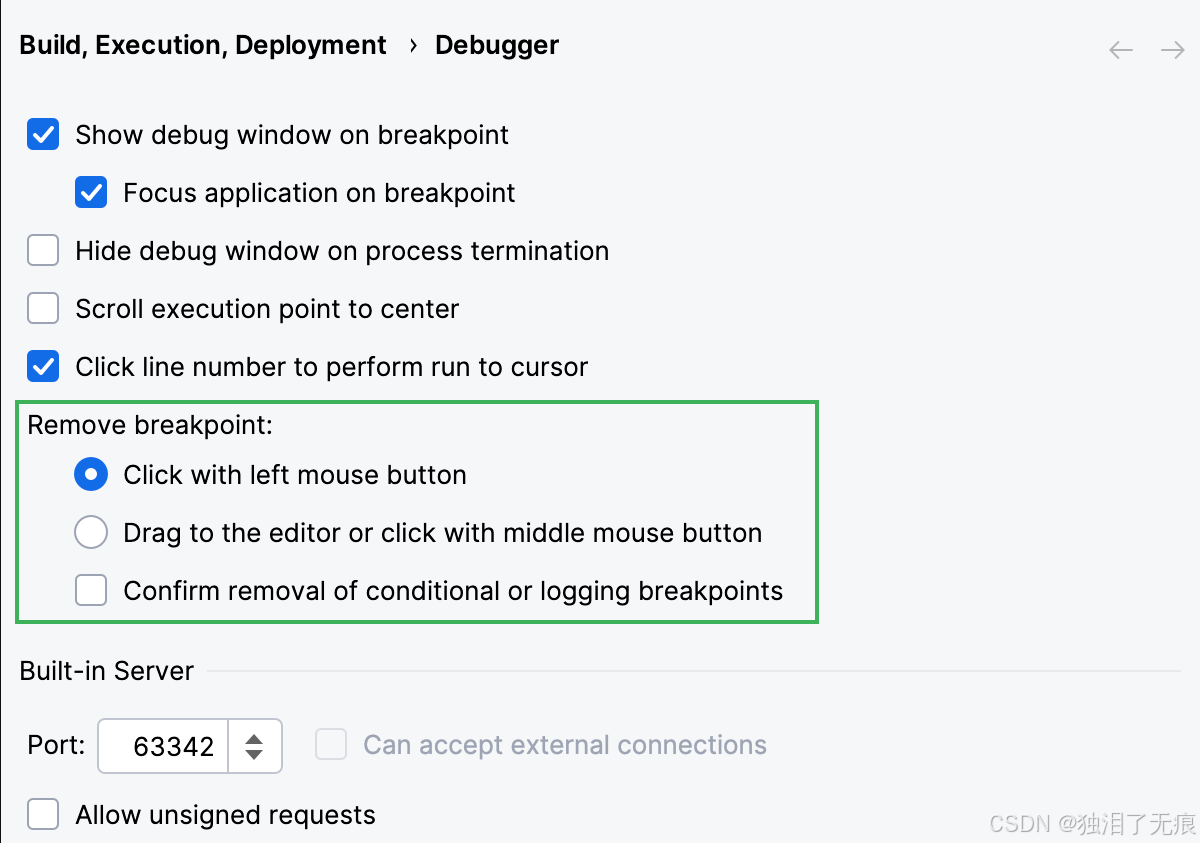Enable Confirm removal of conditional or logging breakpoints
1200x843 pixels.
91,591
